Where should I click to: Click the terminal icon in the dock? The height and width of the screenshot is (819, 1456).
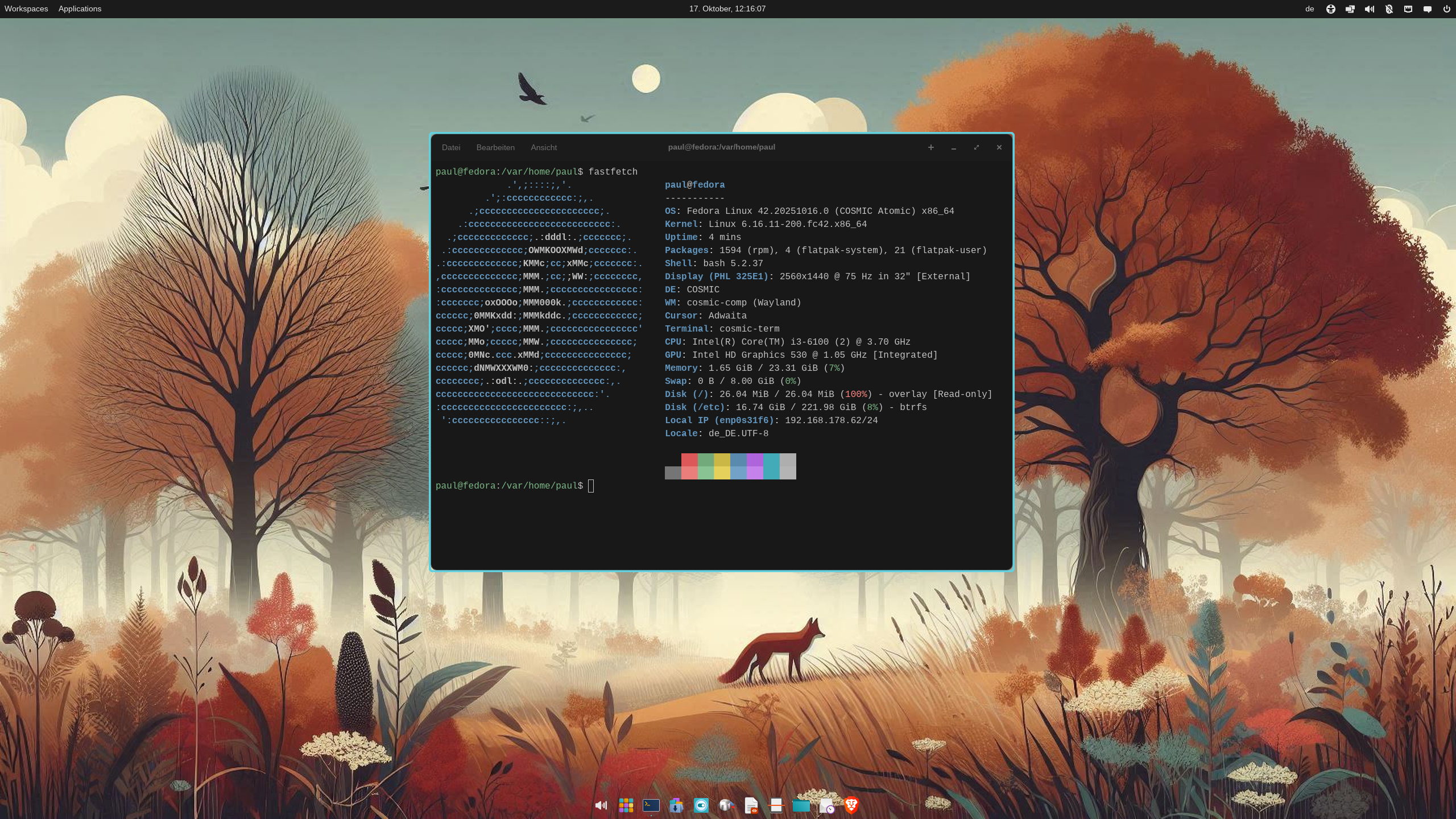click(651, 805)
